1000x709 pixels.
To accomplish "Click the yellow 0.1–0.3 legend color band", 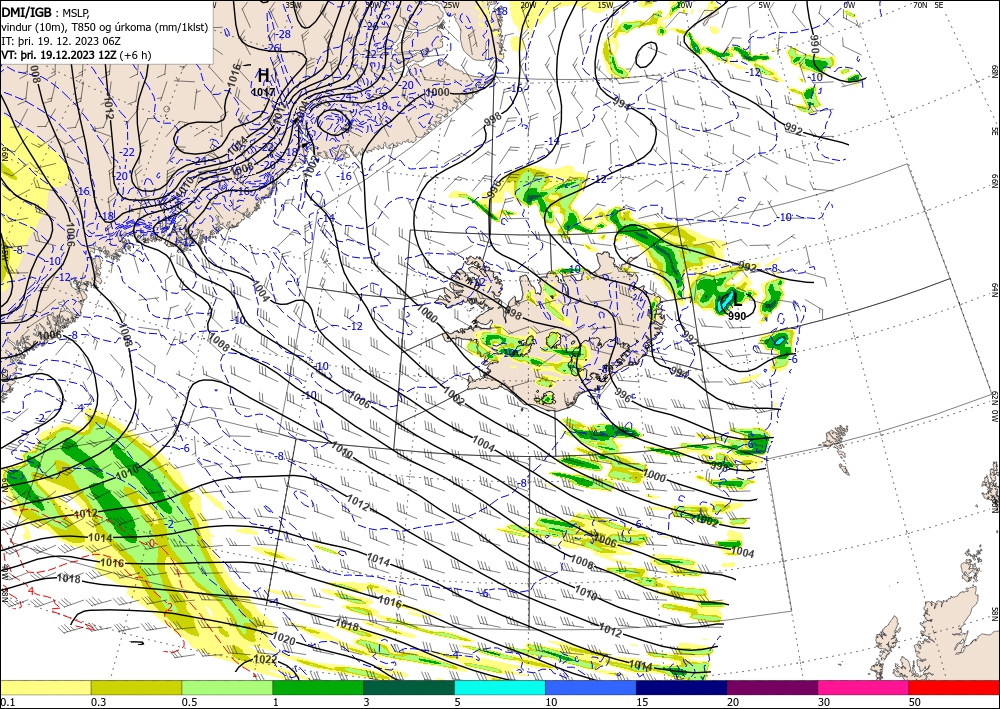I will 45,687.
